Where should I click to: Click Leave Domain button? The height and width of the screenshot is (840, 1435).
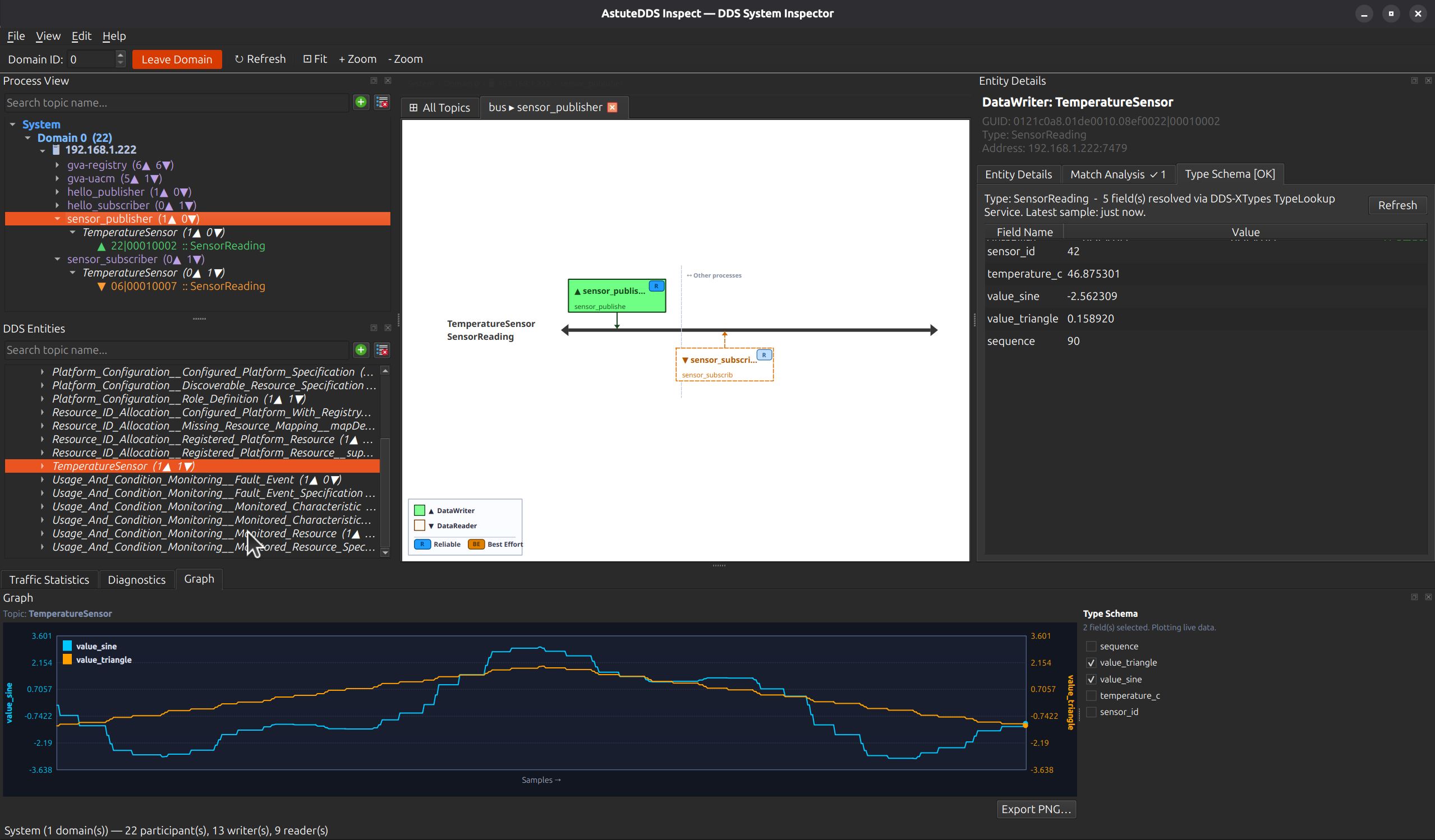point(177,59)
